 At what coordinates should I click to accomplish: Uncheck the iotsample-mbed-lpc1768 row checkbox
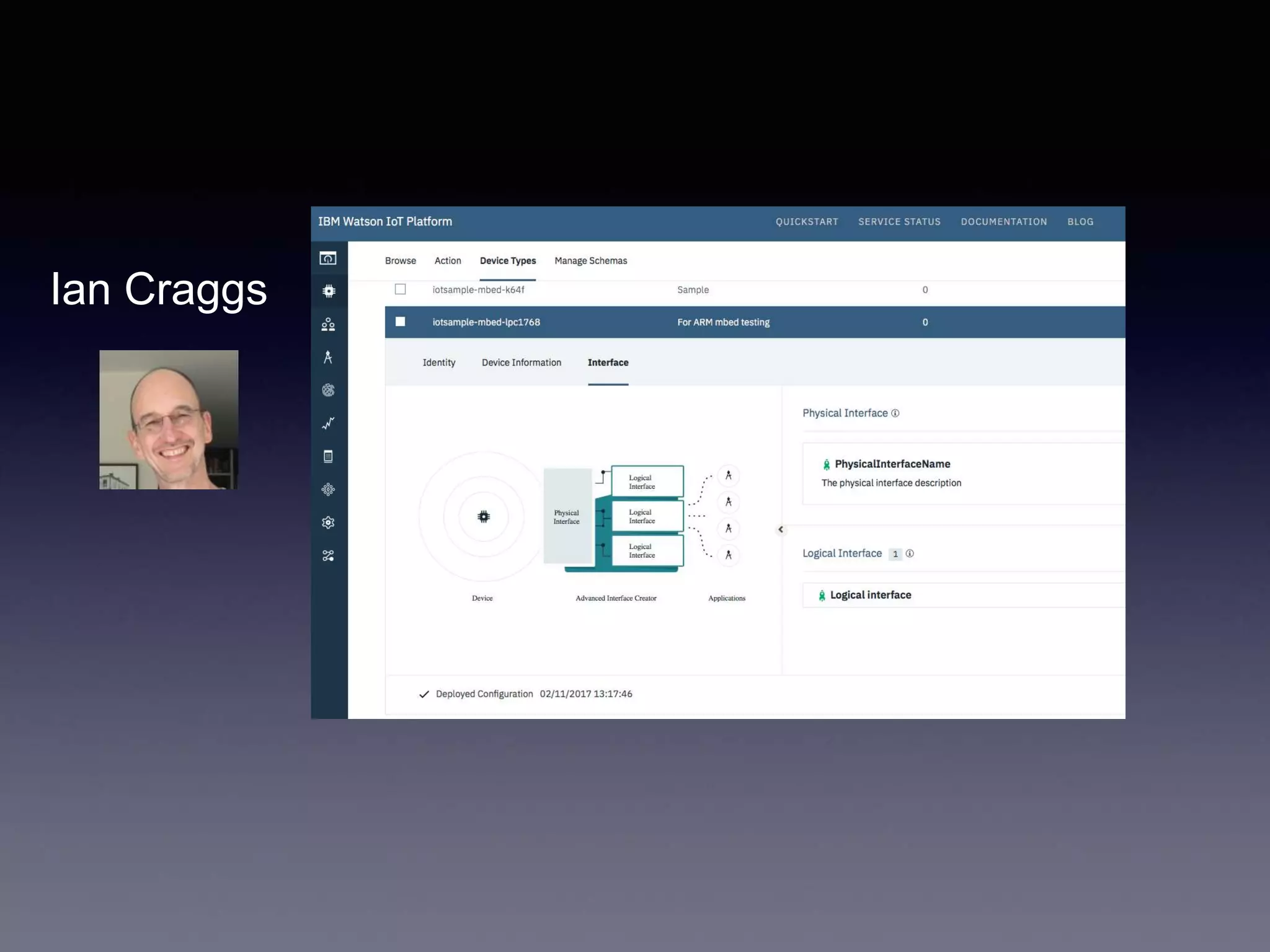pyautogui.click(x=401, y=322)
